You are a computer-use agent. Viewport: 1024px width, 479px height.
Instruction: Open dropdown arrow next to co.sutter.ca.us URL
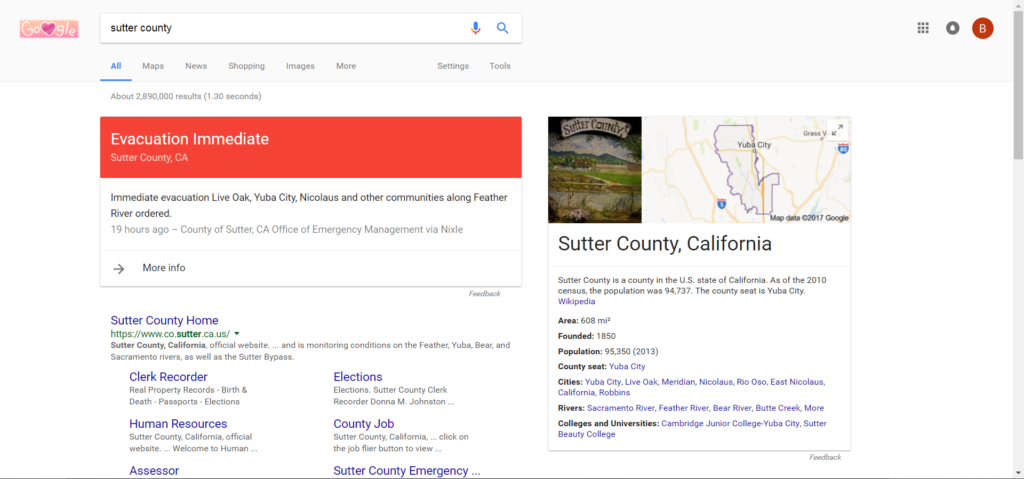[x=236, y=333]
